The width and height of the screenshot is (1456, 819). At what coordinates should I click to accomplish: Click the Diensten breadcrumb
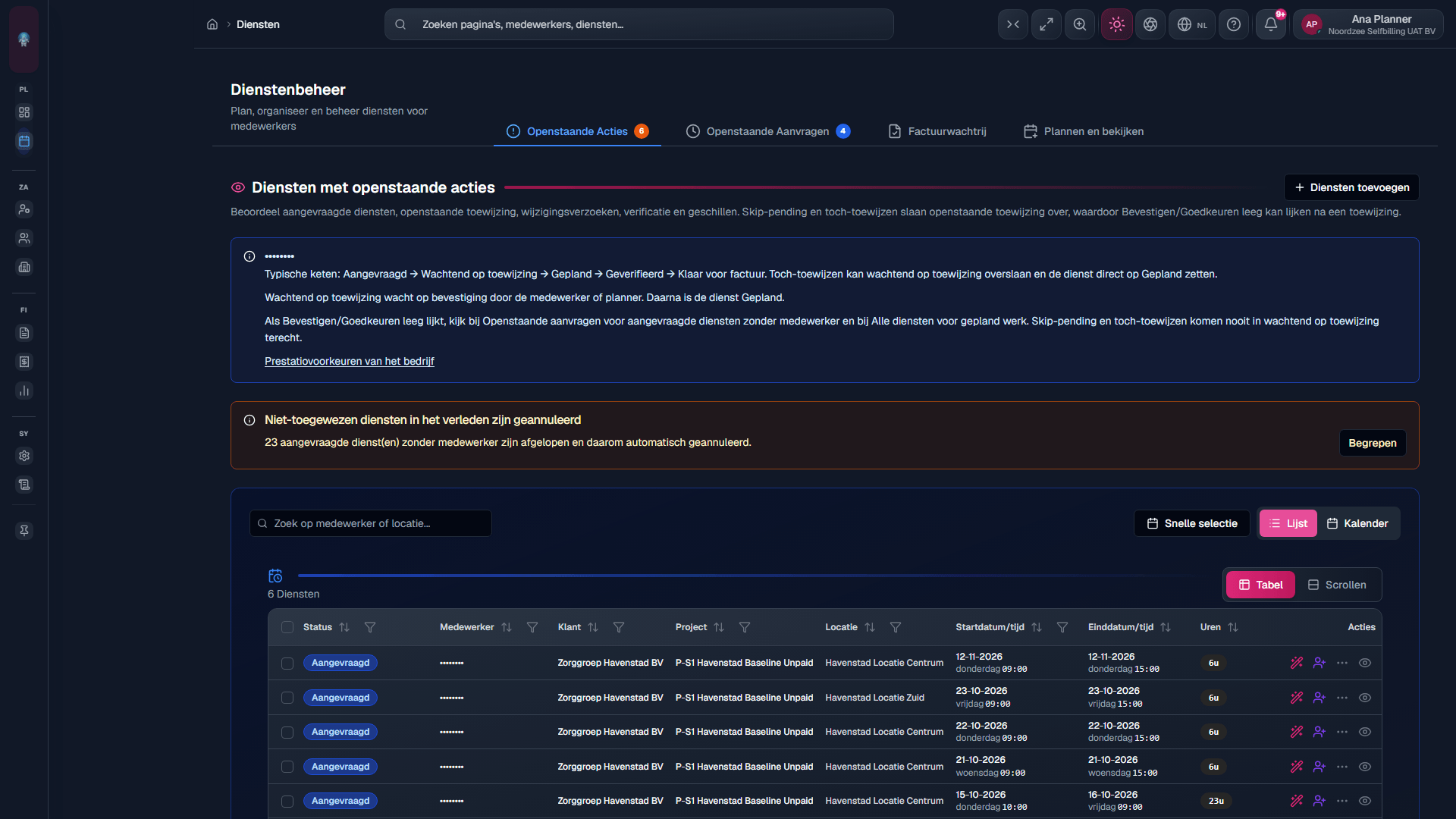pyautogui.click(x=258, y=24)
